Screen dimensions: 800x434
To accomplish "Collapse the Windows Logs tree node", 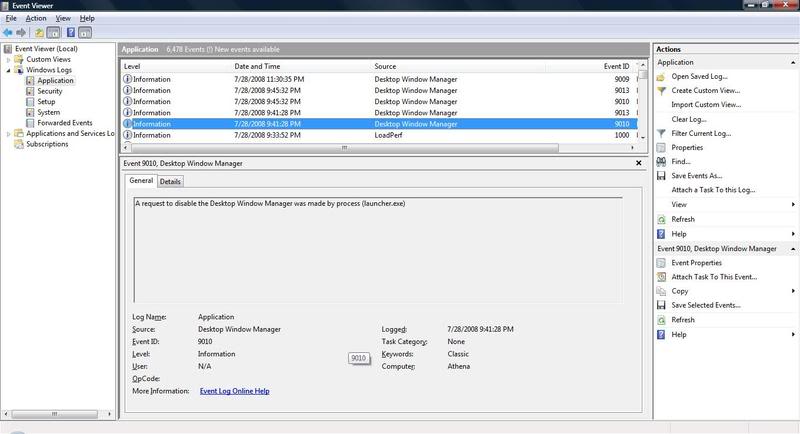I will pos(9,70).
